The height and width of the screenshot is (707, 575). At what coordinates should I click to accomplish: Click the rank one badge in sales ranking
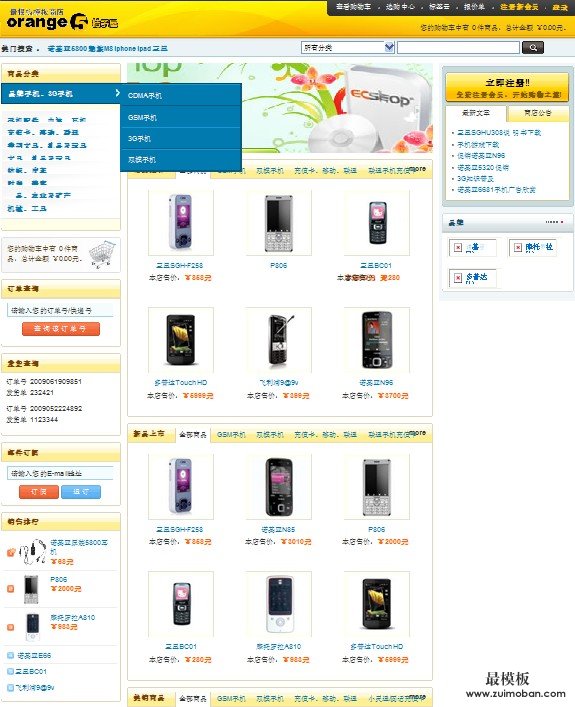click(x=11, y=552)
